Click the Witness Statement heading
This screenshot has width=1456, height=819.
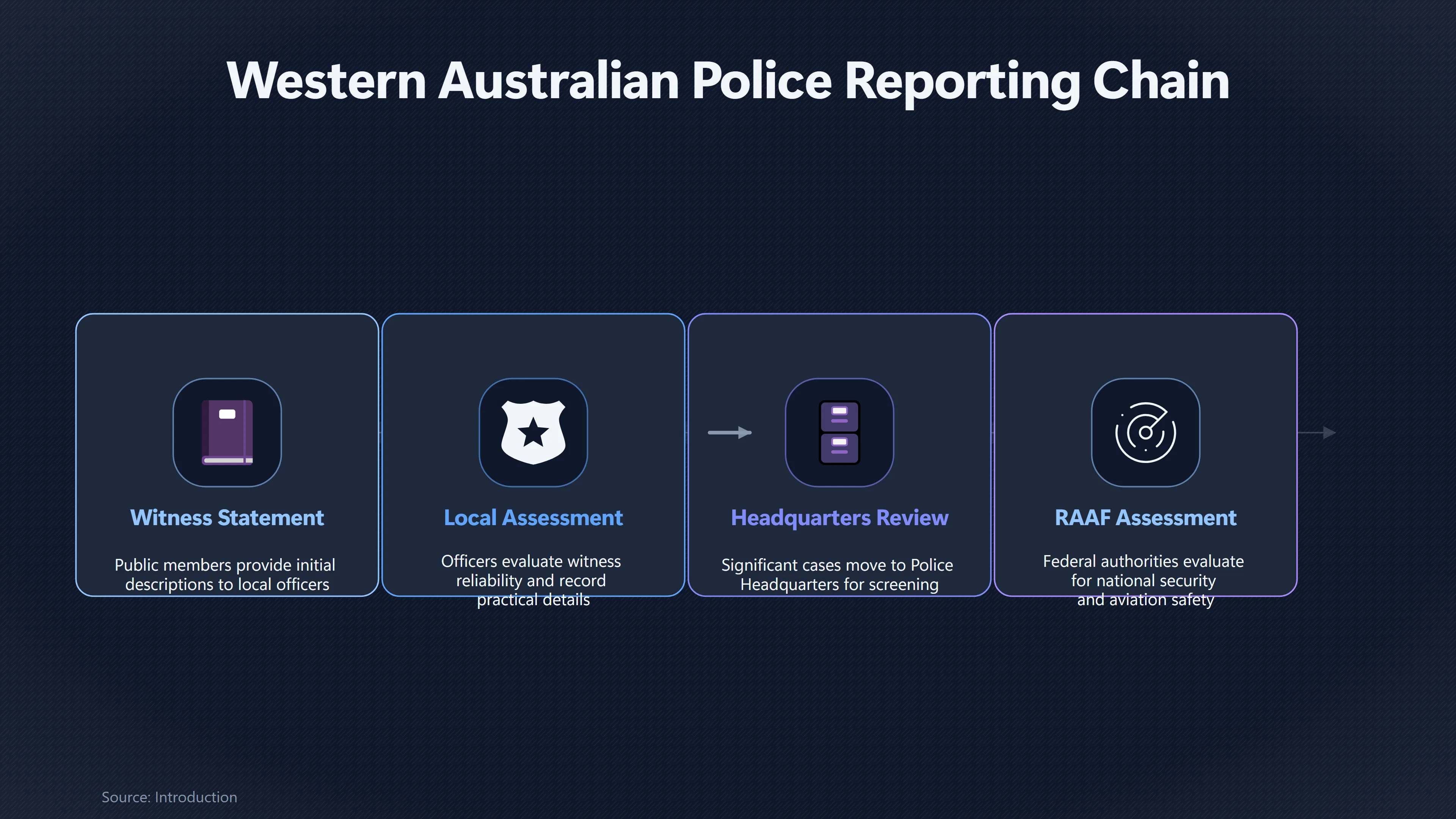[x=227, y=518]
